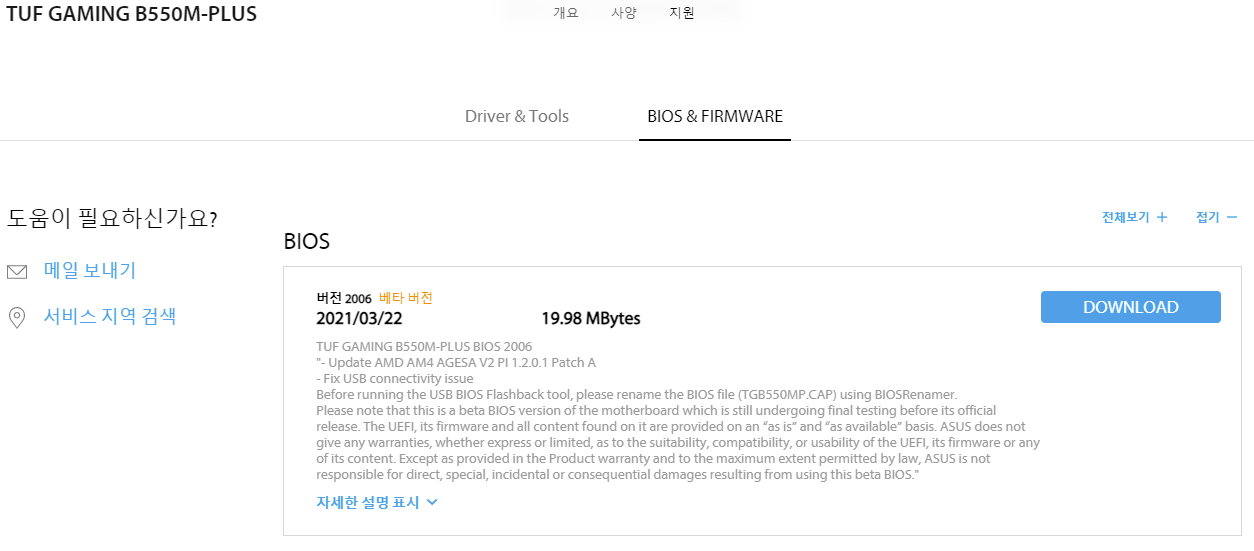
Task: Open the 메일 보내기 link
Action: coord(90,271)
